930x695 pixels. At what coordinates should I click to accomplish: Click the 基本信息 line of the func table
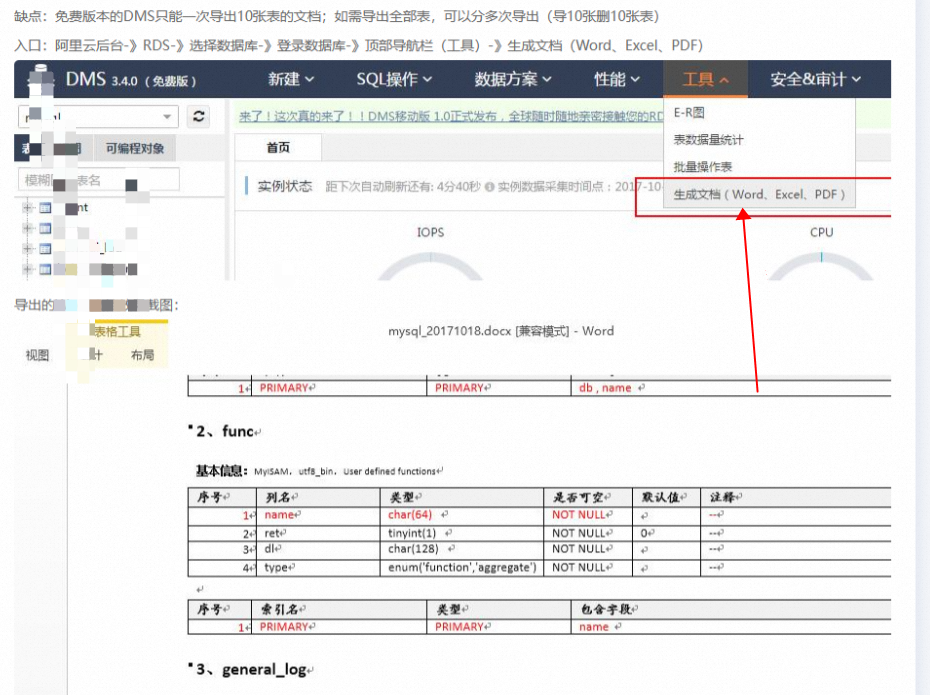pyautogui.click(x=320, y=471)
